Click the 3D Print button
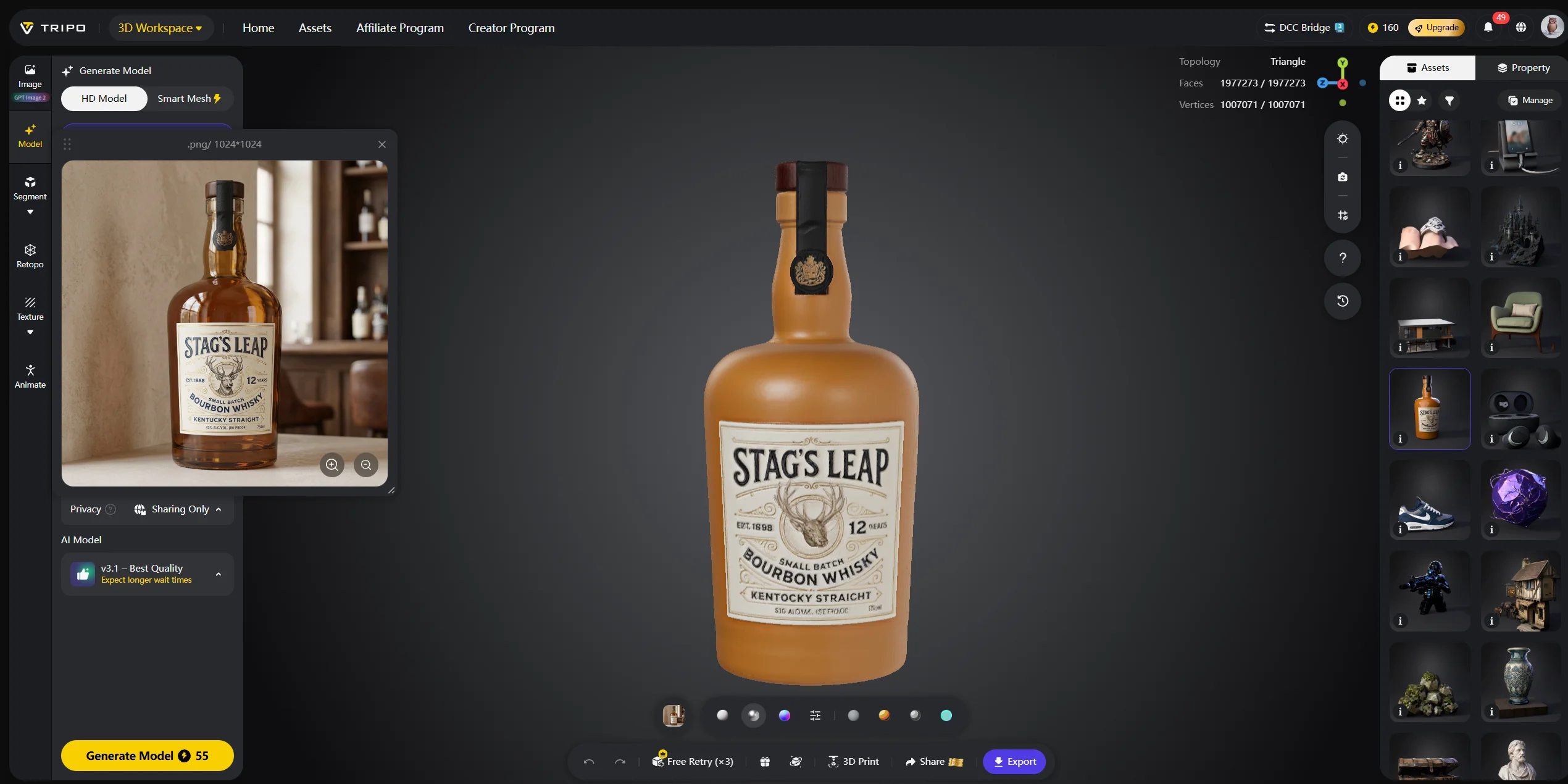 (x=854, y=762)
